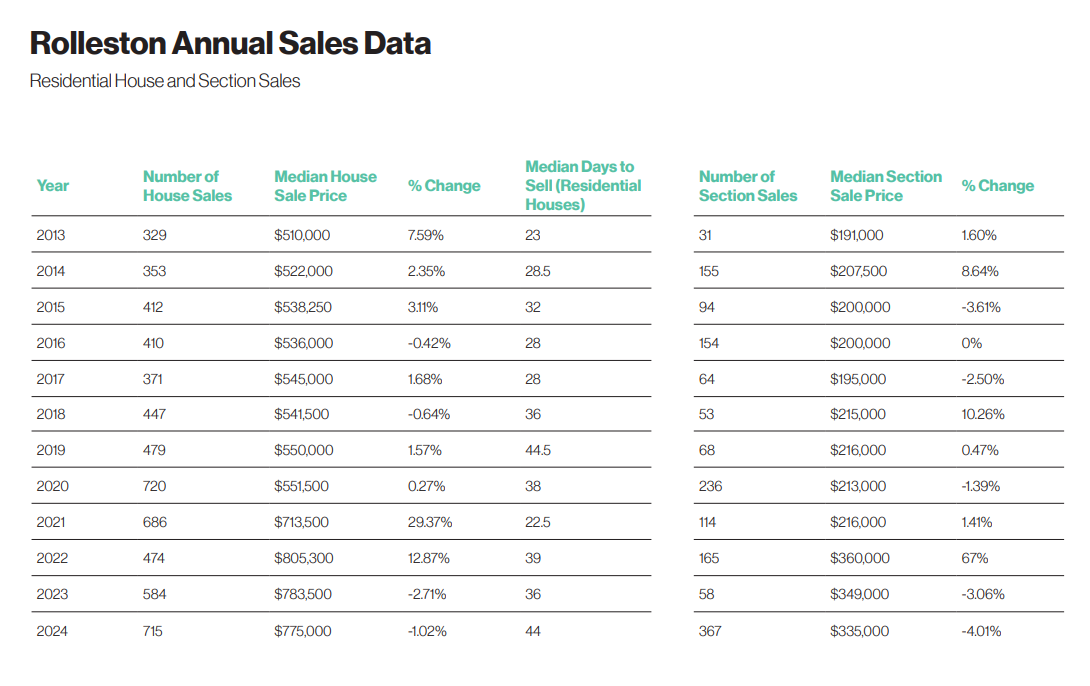Click the 44.5 median days value
The image size is (1090, 686).
(538, 450)
